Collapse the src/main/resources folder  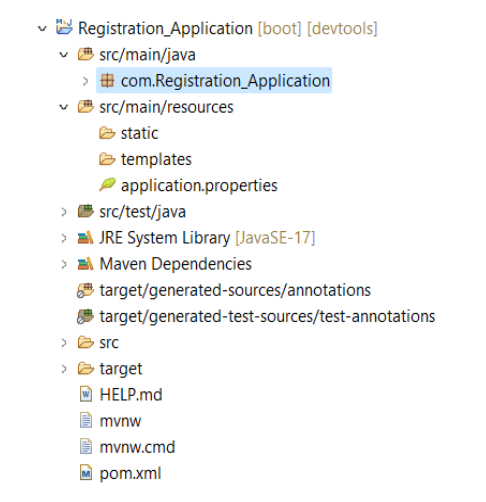(x=64, y=107)
